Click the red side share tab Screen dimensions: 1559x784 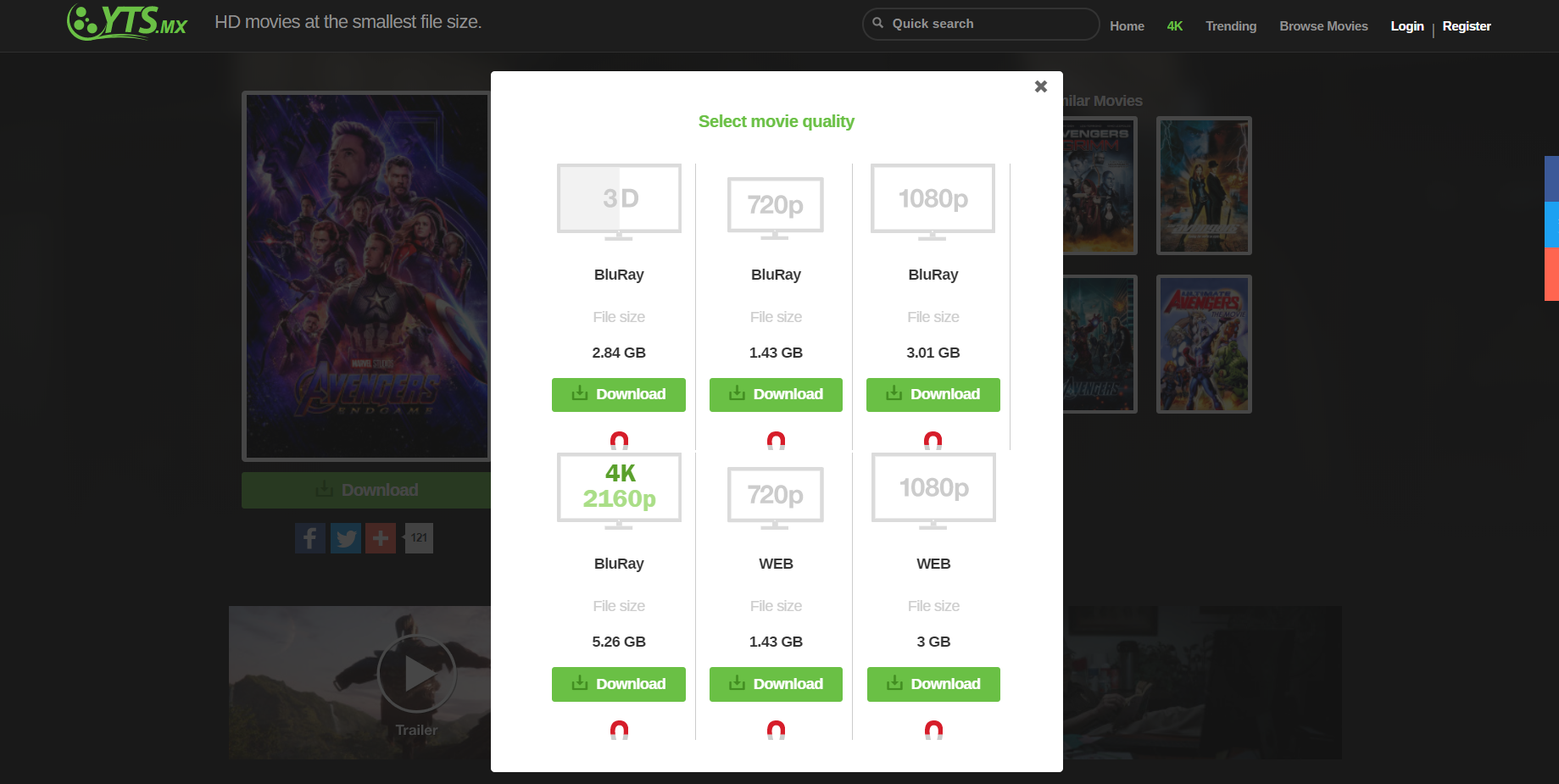point(1551,274)
